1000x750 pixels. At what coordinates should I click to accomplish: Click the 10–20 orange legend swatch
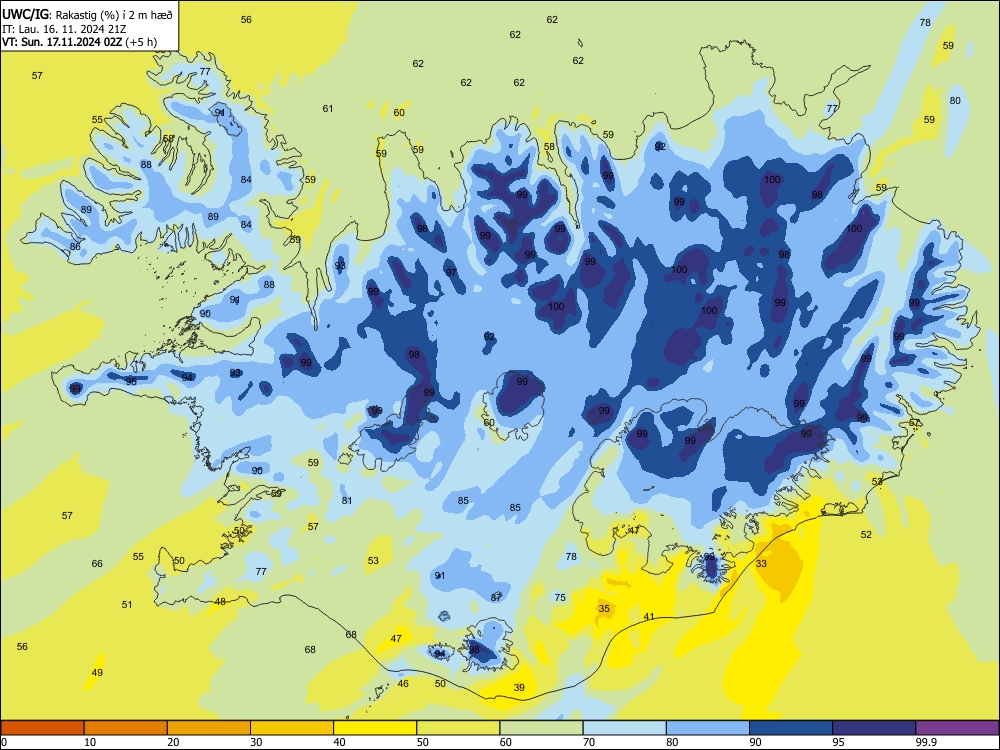click(x=126, y=728)
